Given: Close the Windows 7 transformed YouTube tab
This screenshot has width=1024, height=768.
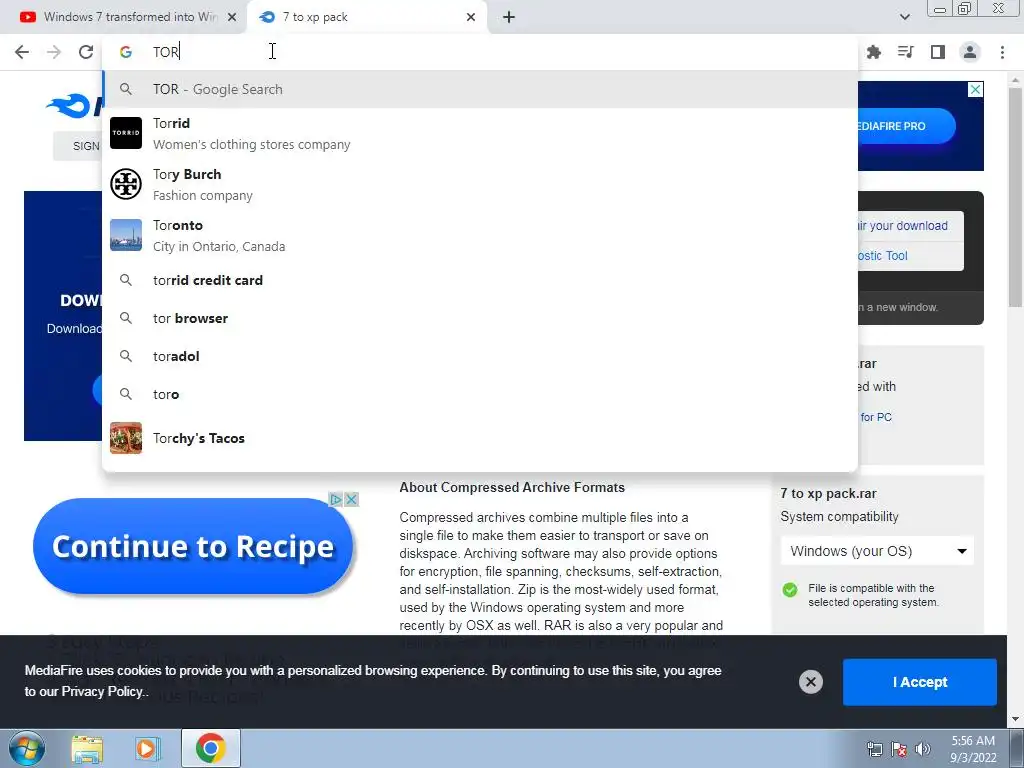Looking at the screenshot, I should 232,17.
